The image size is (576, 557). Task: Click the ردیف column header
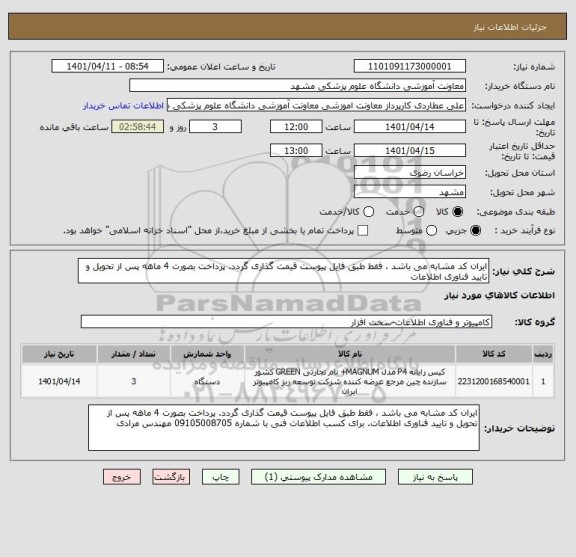coord(543,354)
